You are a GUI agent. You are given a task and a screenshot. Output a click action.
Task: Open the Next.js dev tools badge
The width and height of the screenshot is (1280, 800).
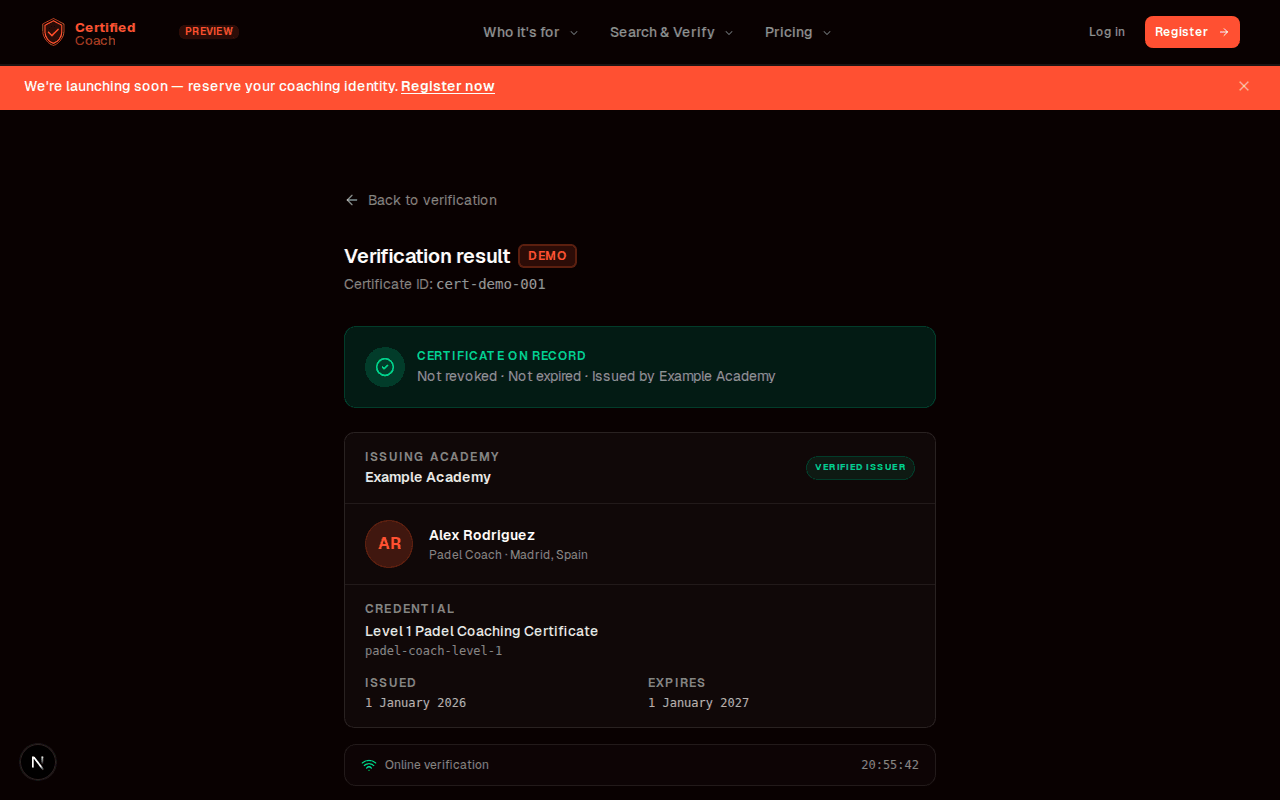click(37, 761)
